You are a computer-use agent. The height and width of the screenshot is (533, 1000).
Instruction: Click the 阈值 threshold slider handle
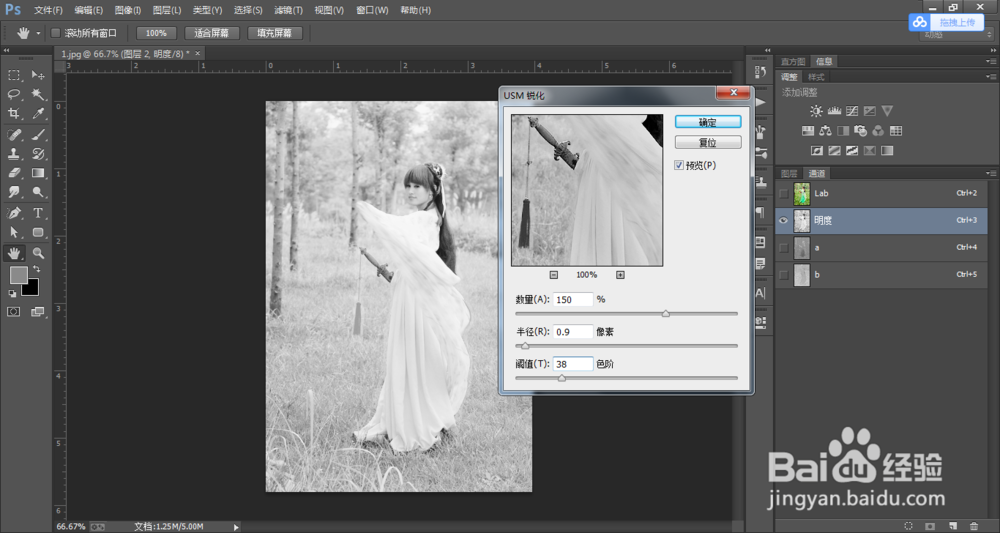pyautogui.click(x=562, y=379)
